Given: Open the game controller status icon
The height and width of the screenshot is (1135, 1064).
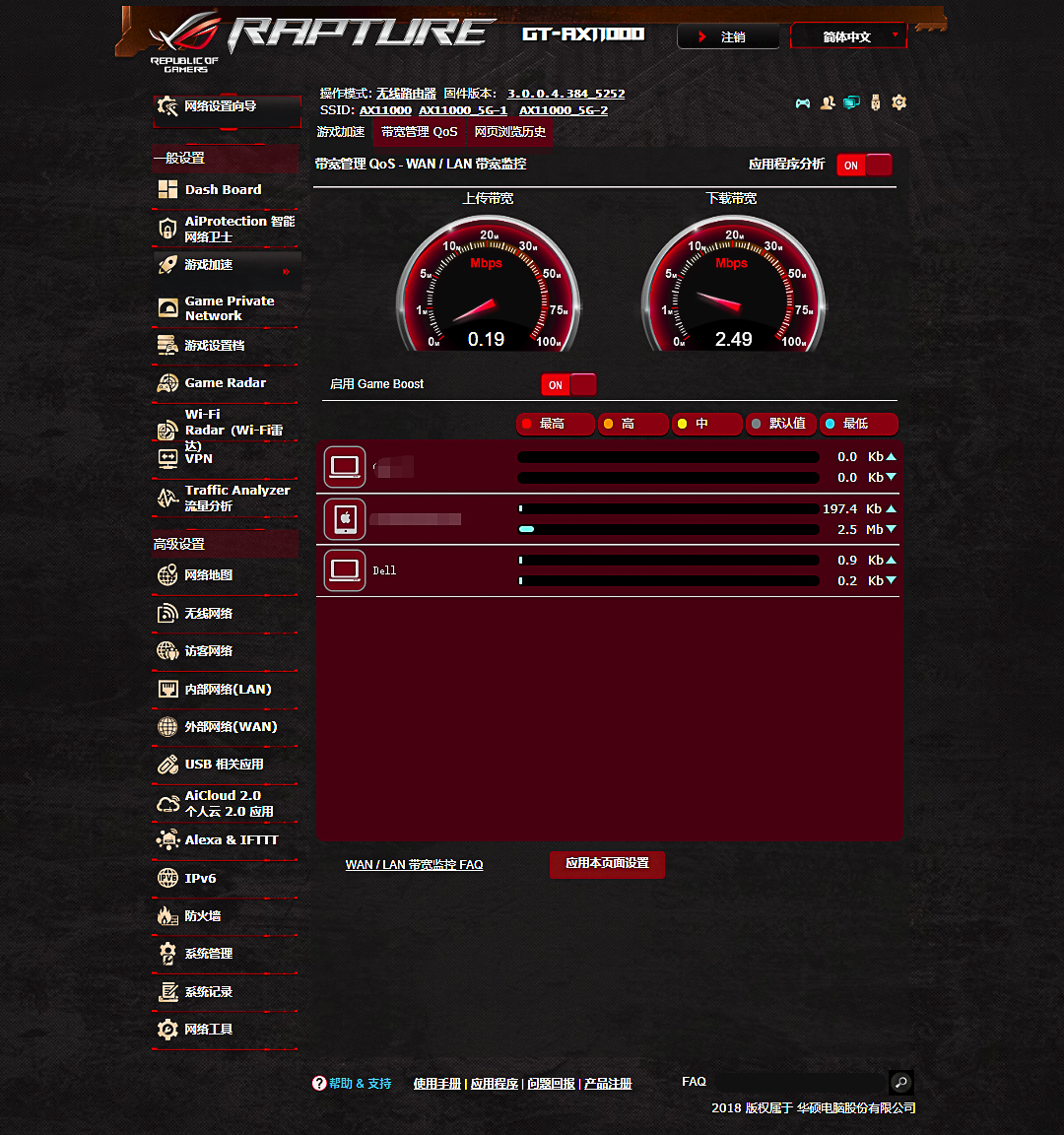Looking at the screenshot, I should coord(803,102).
